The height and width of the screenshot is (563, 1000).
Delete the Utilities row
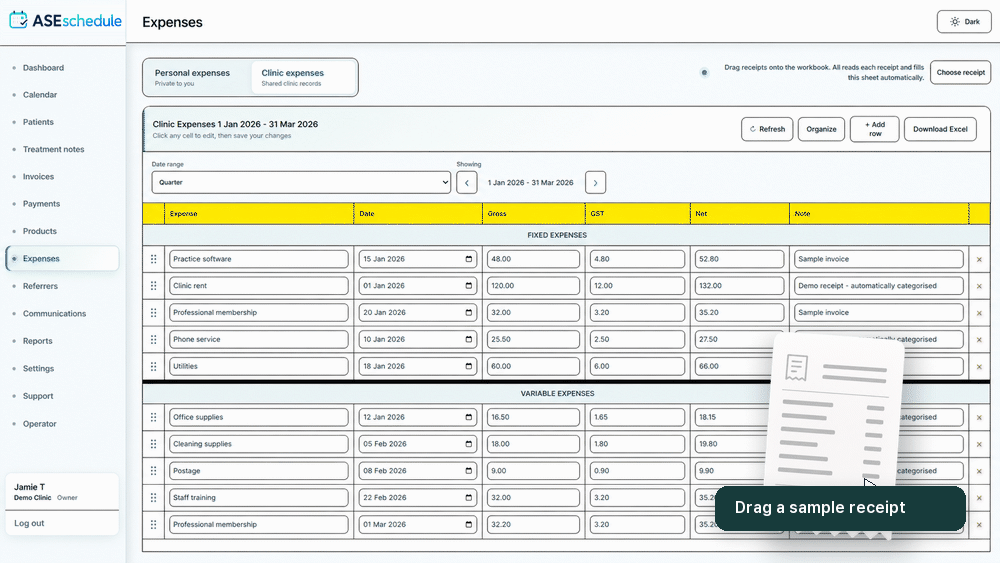pos(979,367)
